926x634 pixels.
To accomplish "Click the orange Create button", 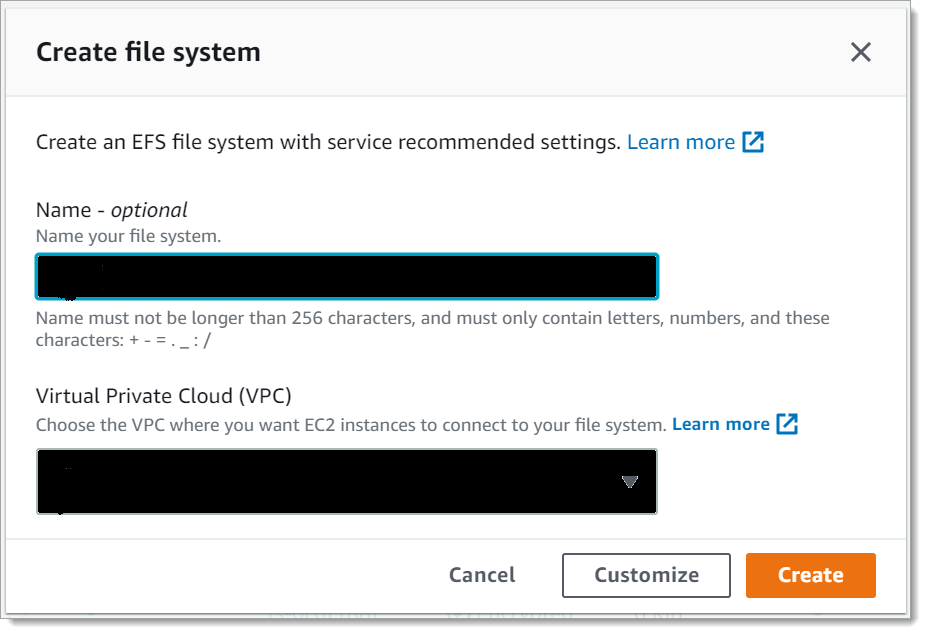I will coord(810,575).
